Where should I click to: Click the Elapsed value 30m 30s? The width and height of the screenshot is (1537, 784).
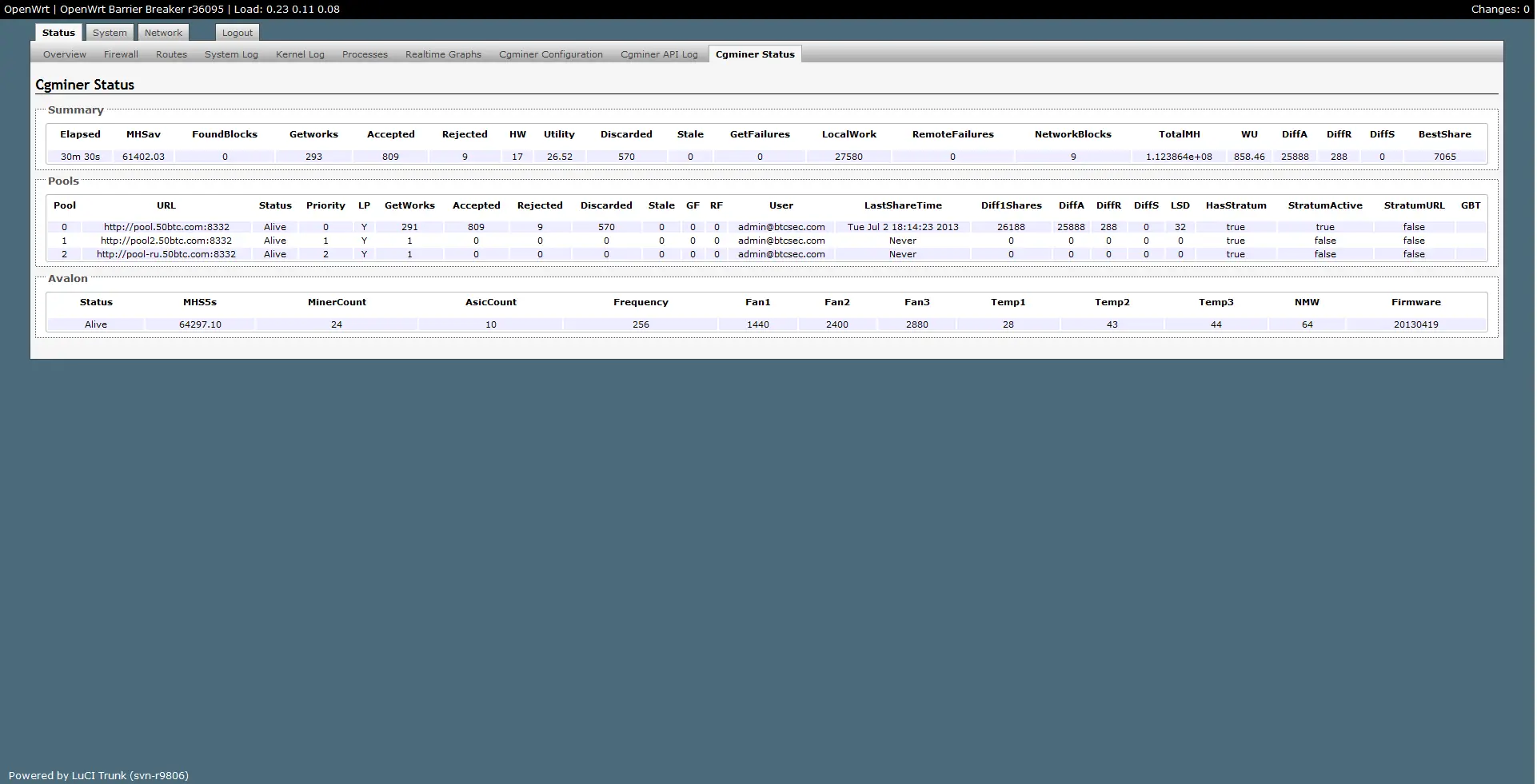pyautogui.click(x=80, y=157)
